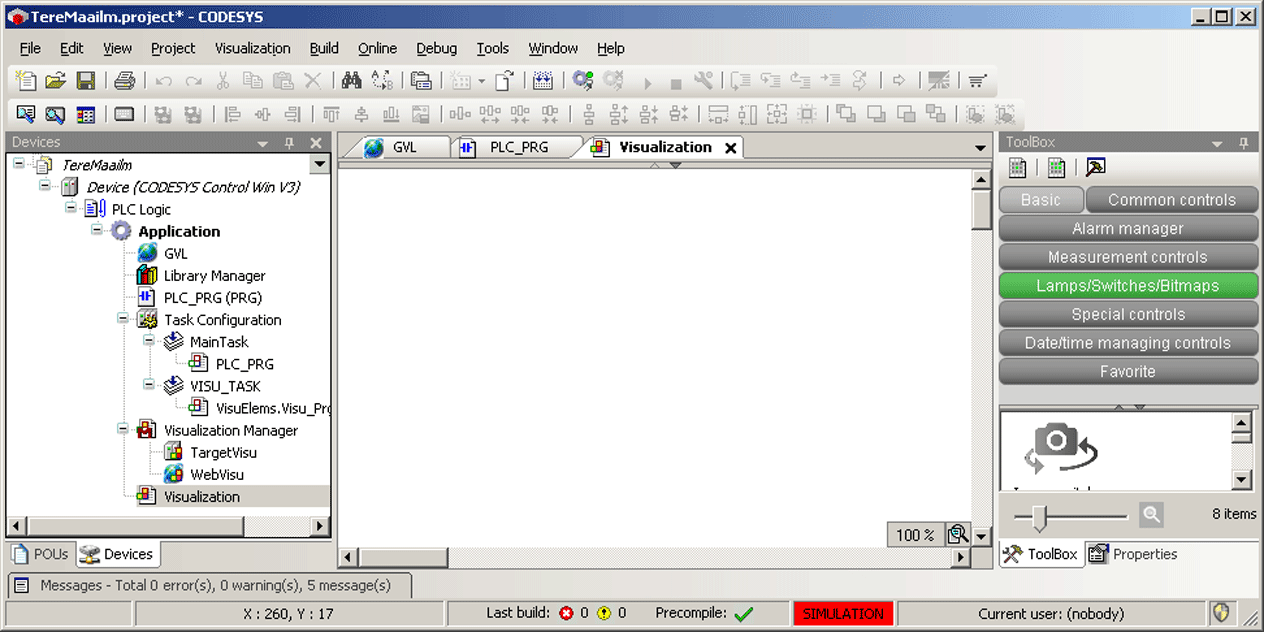This screenshot has height=632, width=1264.
Task: Click the Replace icon with A-B arrows
Action: 381,81
